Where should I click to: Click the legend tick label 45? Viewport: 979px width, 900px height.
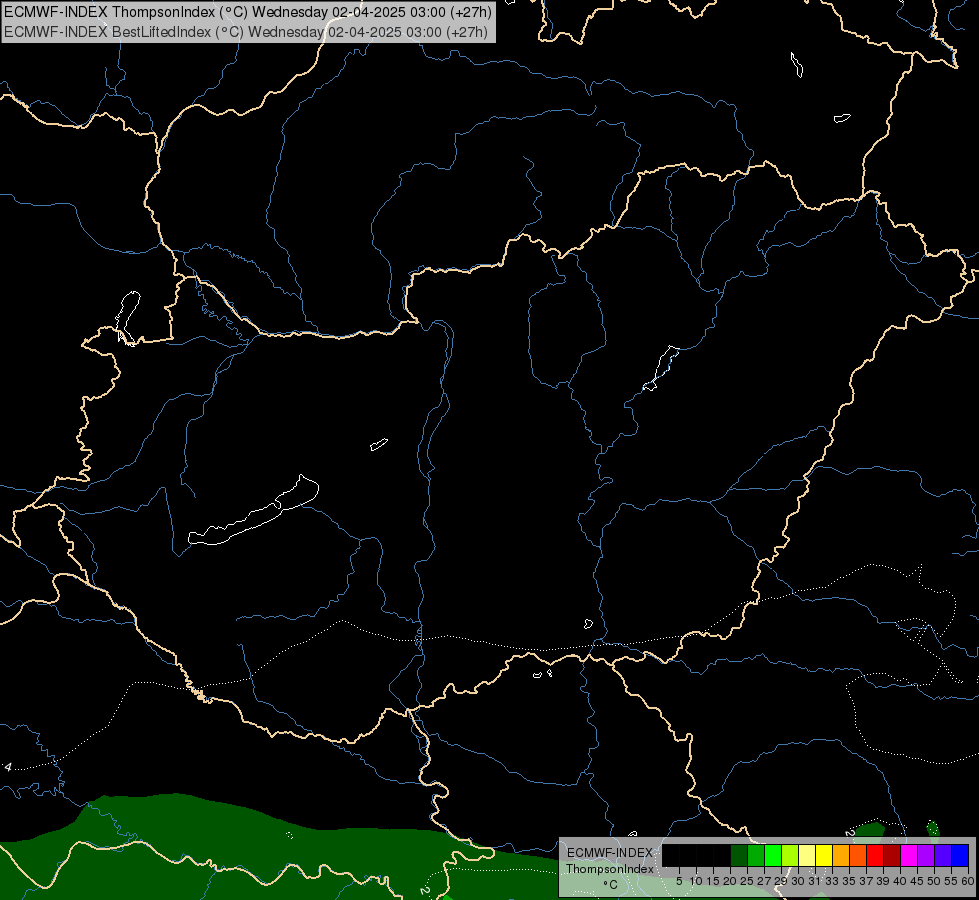(918, 881)
